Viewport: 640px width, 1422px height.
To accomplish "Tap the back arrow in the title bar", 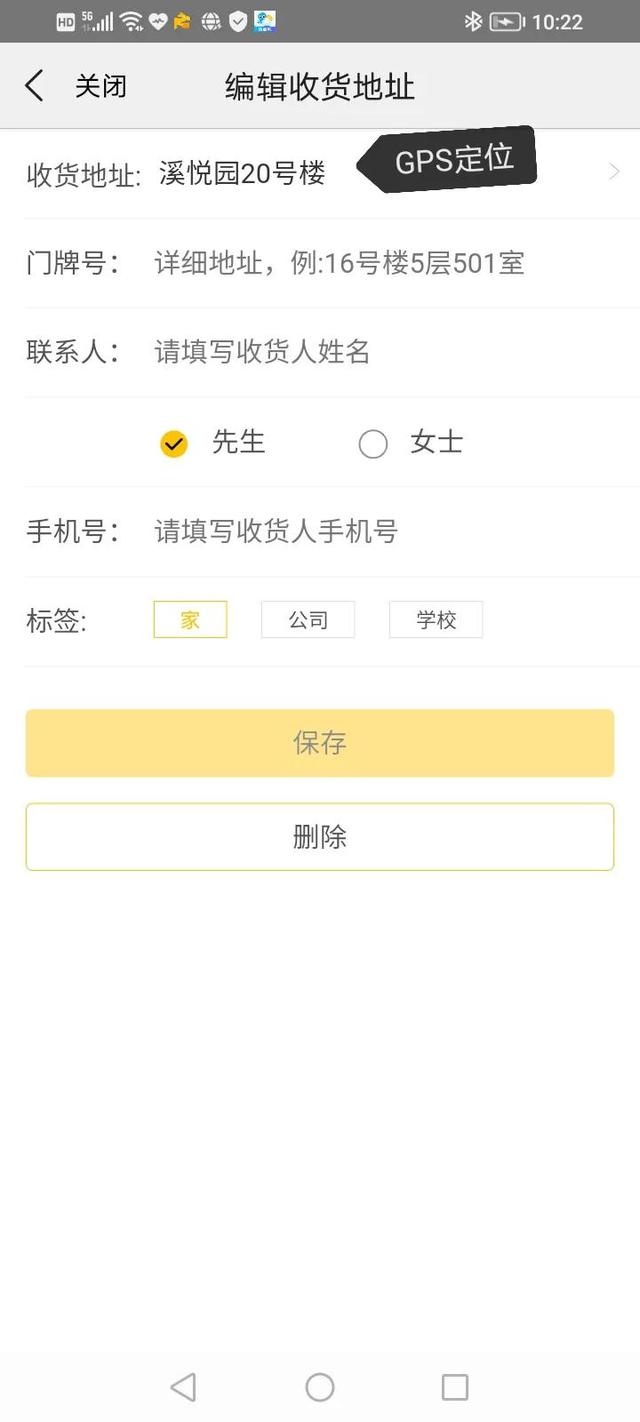I will click(35, 85).
